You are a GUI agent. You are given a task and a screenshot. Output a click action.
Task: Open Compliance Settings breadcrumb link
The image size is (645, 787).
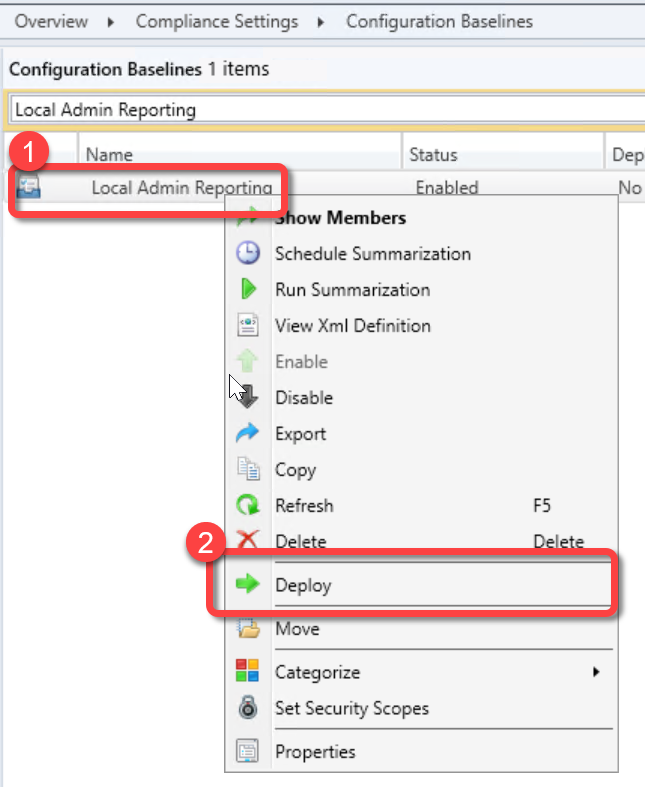click(217, 21)
